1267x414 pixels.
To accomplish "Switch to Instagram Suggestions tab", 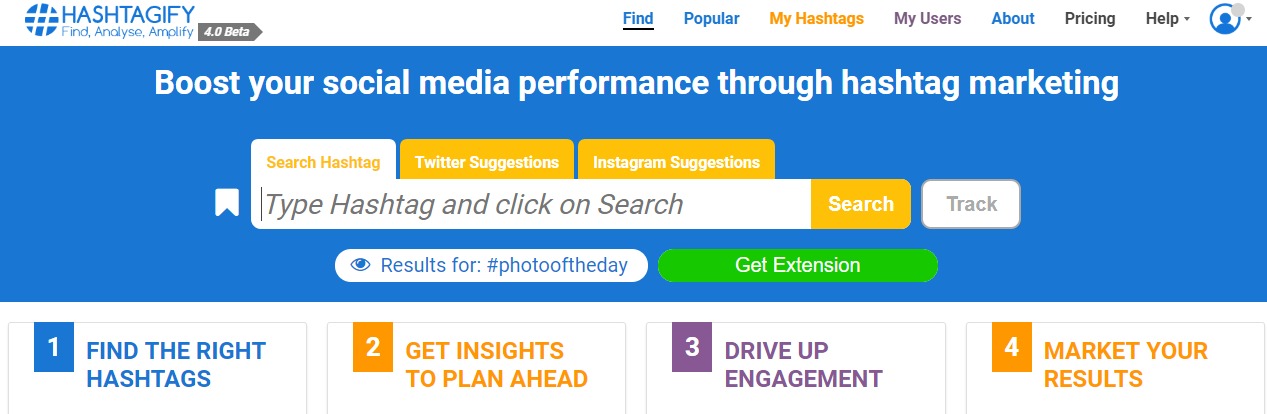I will (x=676, y=161).
